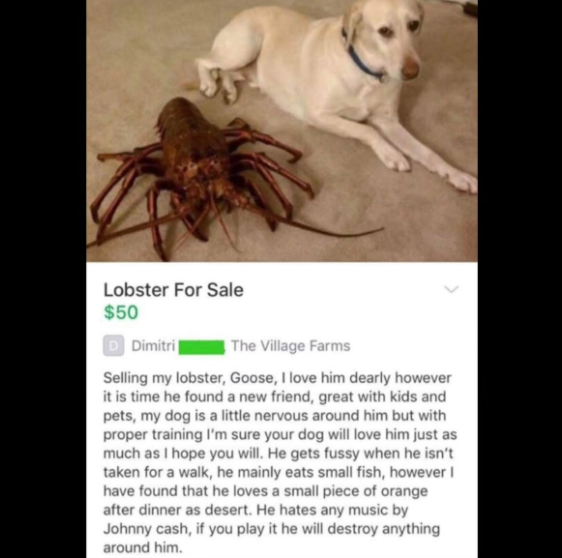Click the green redaction bar after Dimitri

pos(202,348)
